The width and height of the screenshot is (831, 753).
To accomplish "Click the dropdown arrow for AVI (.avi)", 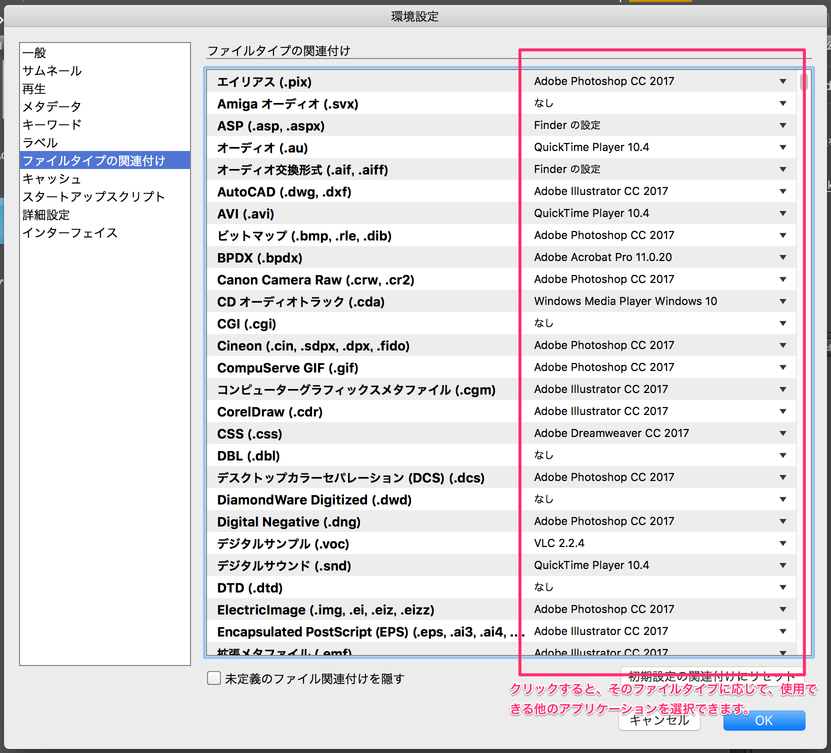I will (x=783, y=213).
